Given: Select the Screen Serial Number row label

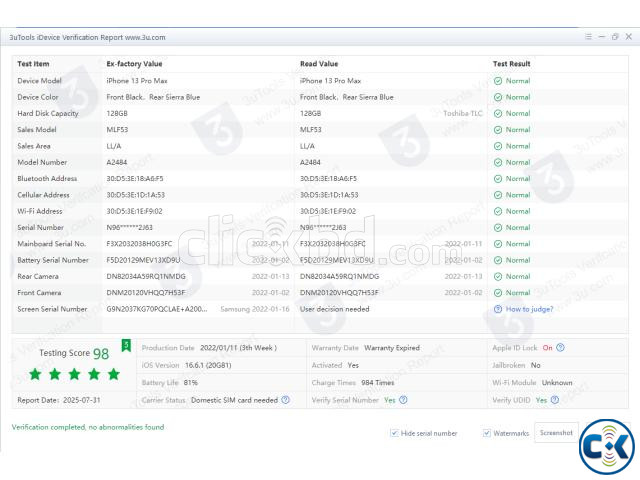Looking at the screenshot, I should (52, 309).
